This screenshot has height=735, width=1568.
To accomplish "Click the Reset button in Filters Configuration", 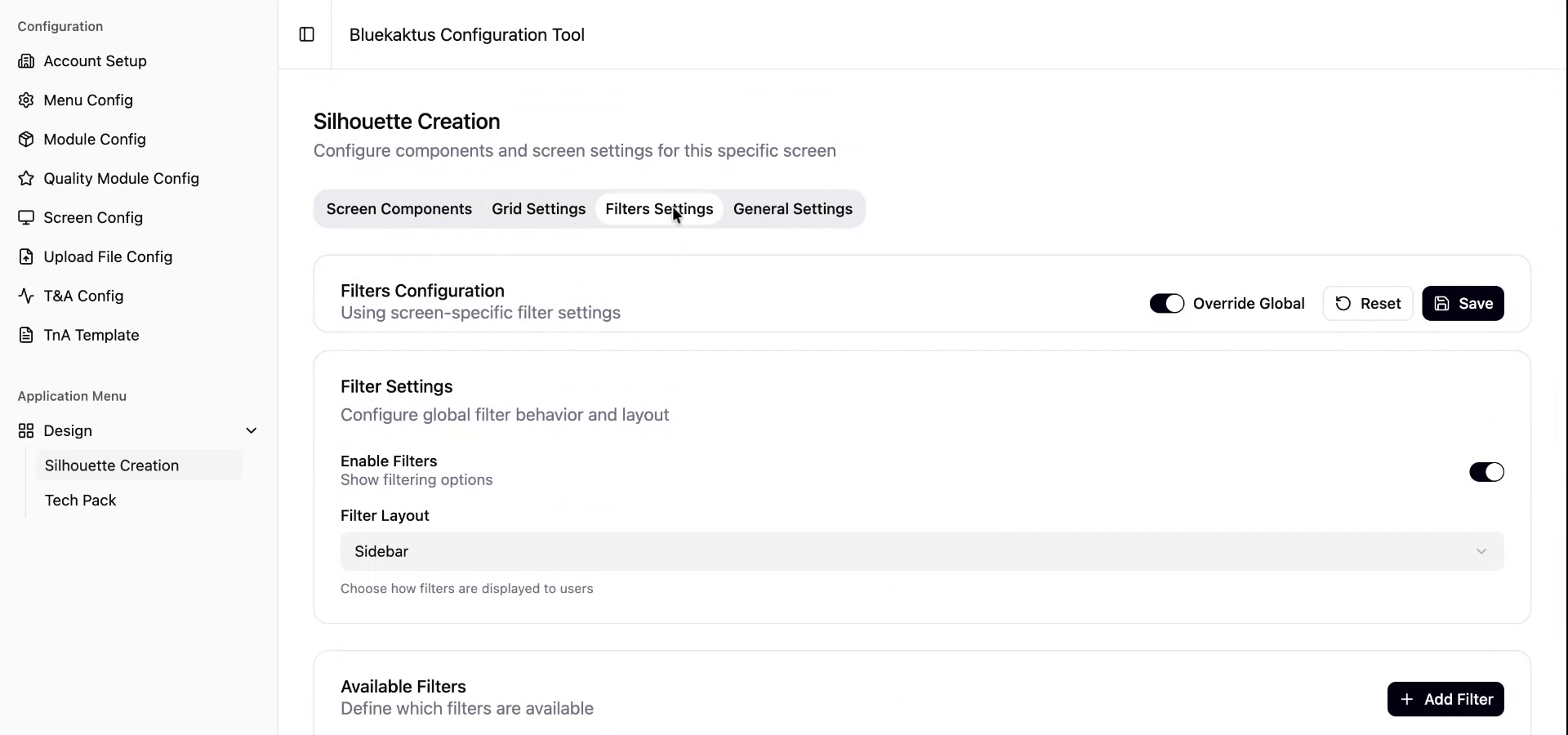I will tap(1368, 303).
